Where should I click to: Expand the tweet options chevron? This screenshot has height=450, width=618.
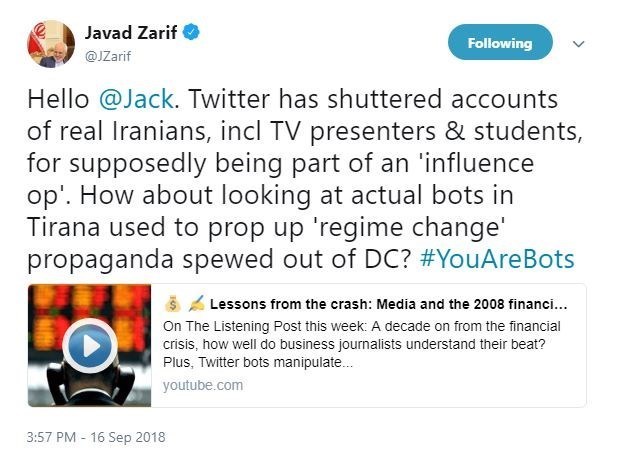[577, 44]
